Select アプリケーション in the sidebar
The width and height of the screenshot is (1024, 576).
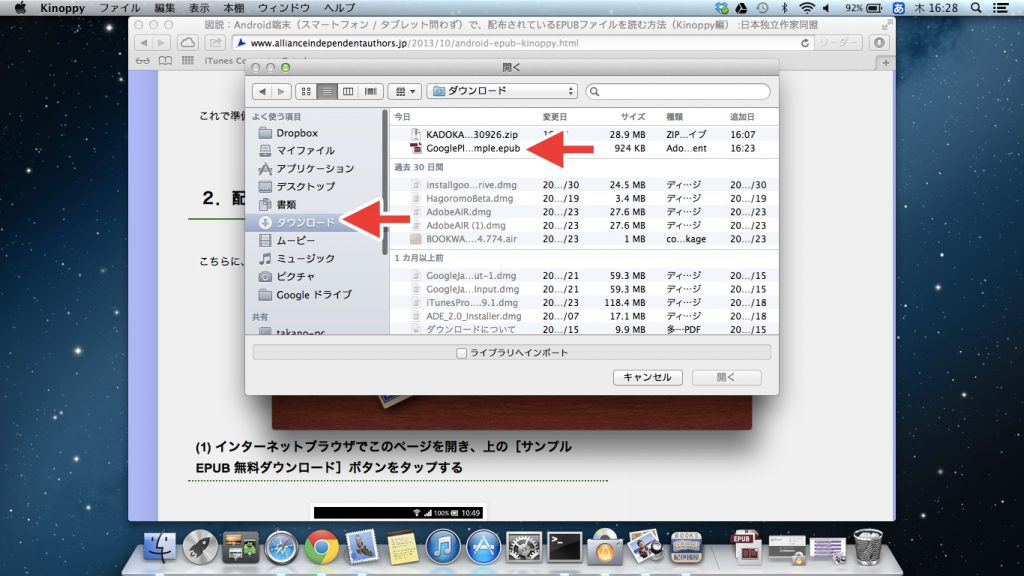[316, 168]
